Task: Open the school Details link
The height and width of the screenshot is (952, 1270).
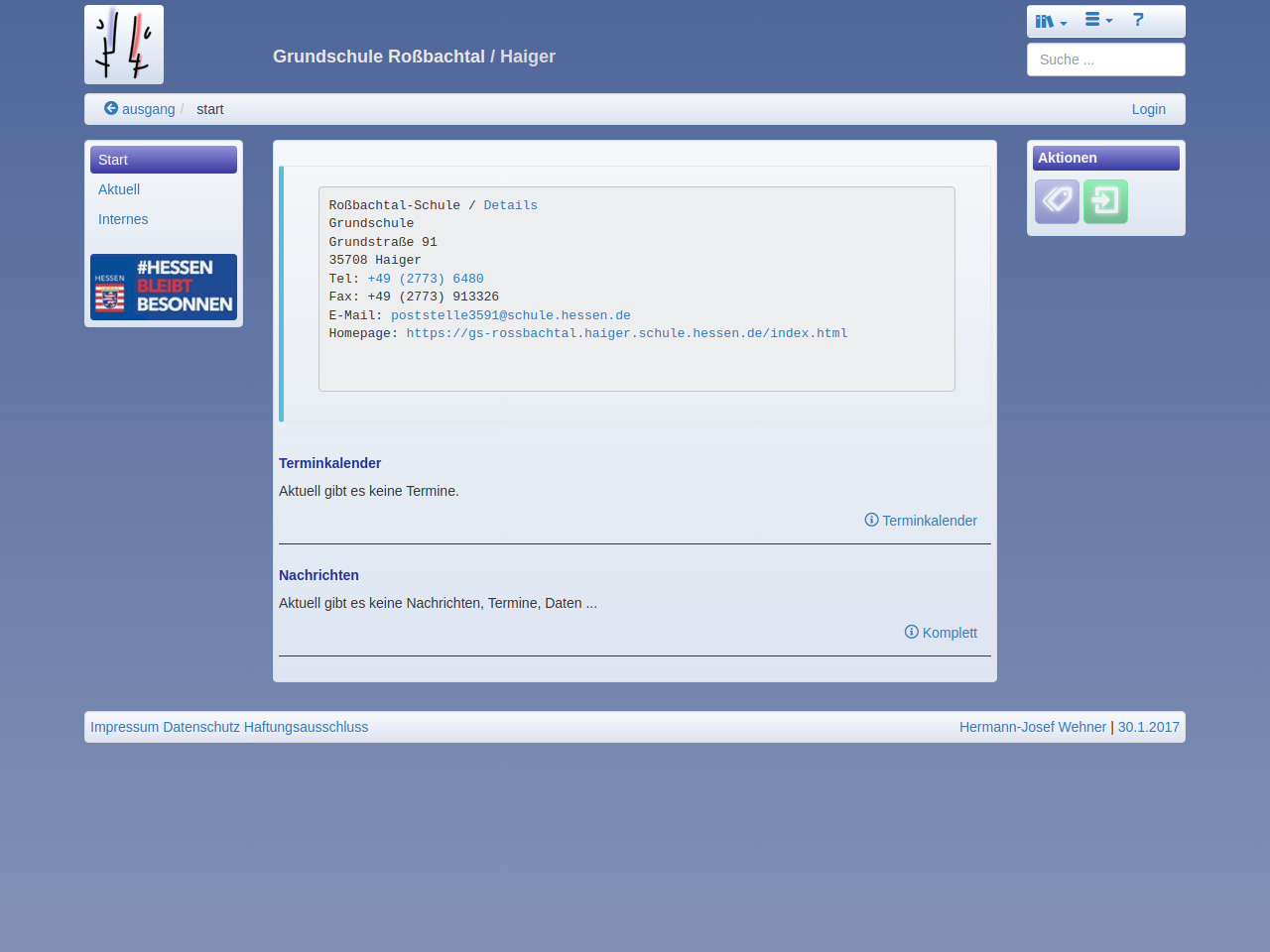Action: click(x=510, y=205)
